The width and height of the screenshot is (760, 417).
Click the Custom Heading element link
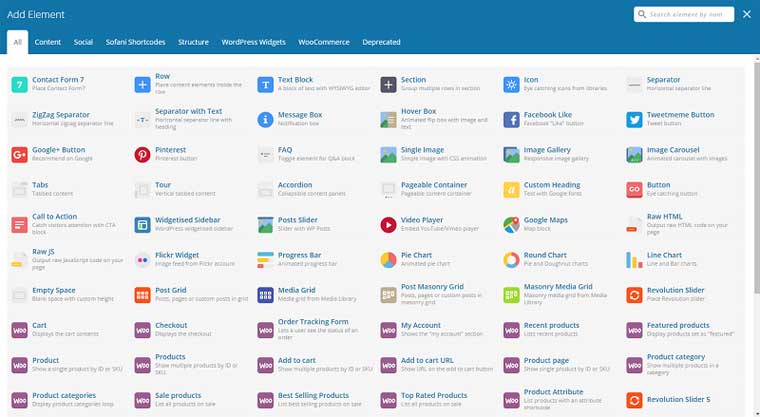[x=552, y=185]
